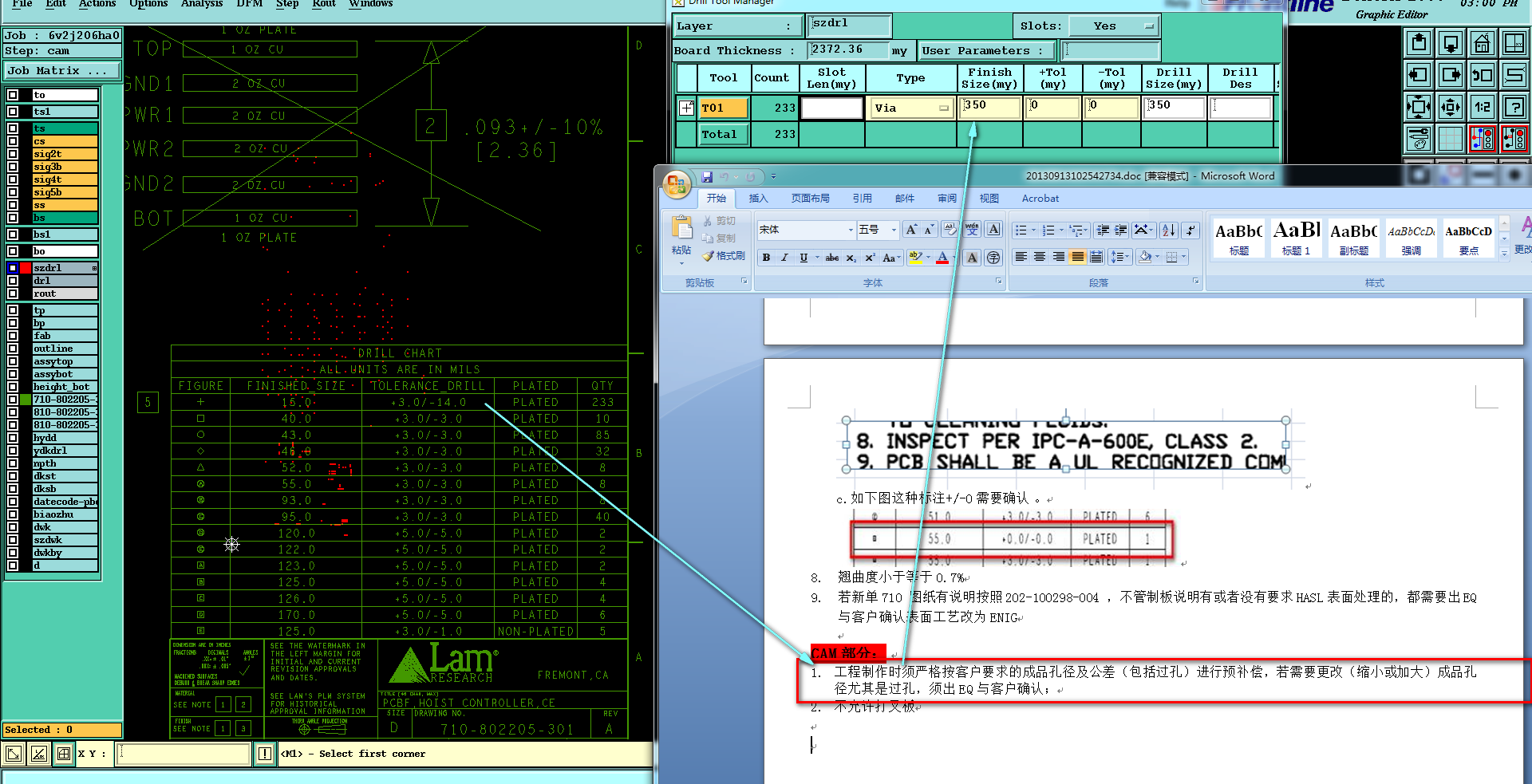Expand the Paragraph dialog launcher in Word
Image resolution: width=1532 pixels, height=784 pixels.
pos(1195,282)
